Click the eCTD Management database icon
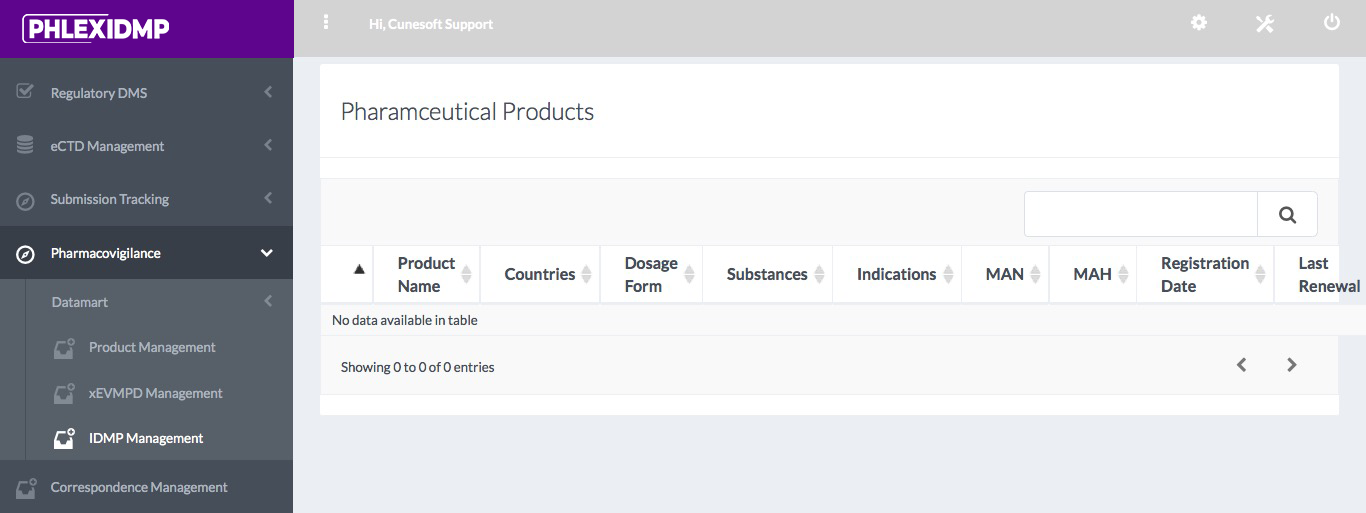 [26, 145]
